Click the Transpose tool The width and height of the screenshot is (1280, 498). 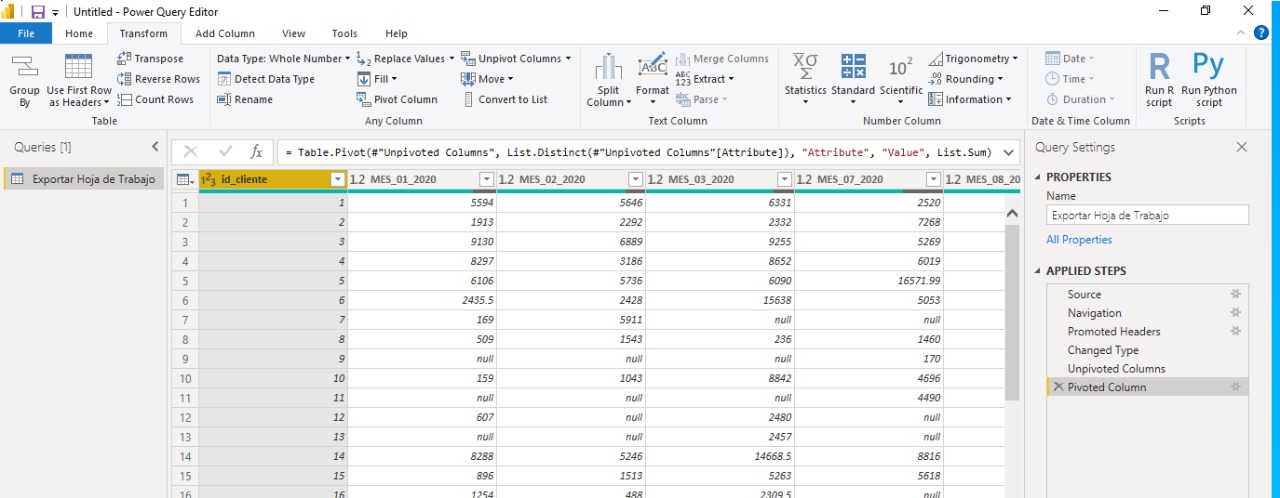pos(151,59)
